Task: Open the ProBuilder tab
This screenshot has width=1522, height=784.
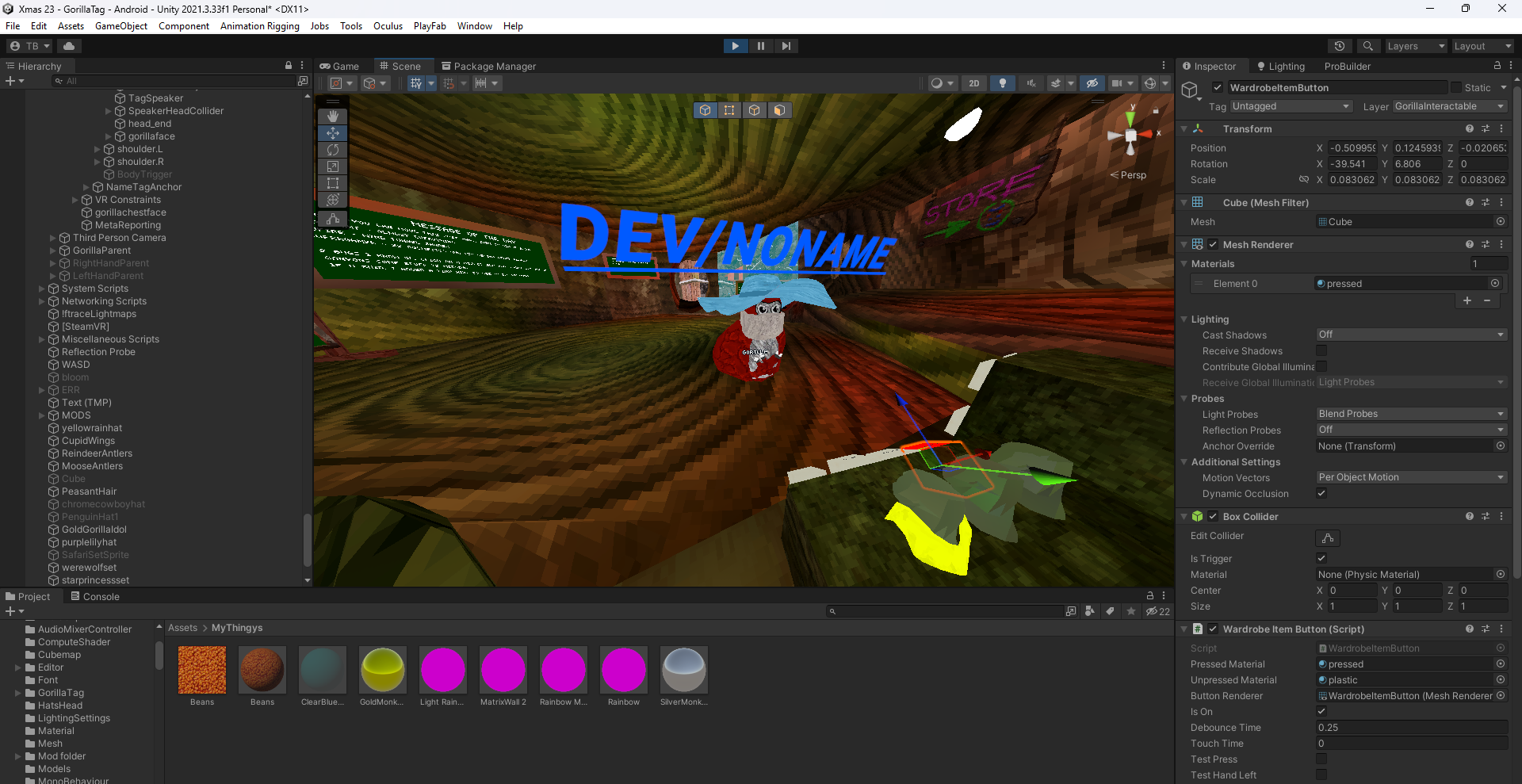Action: 1348,66
